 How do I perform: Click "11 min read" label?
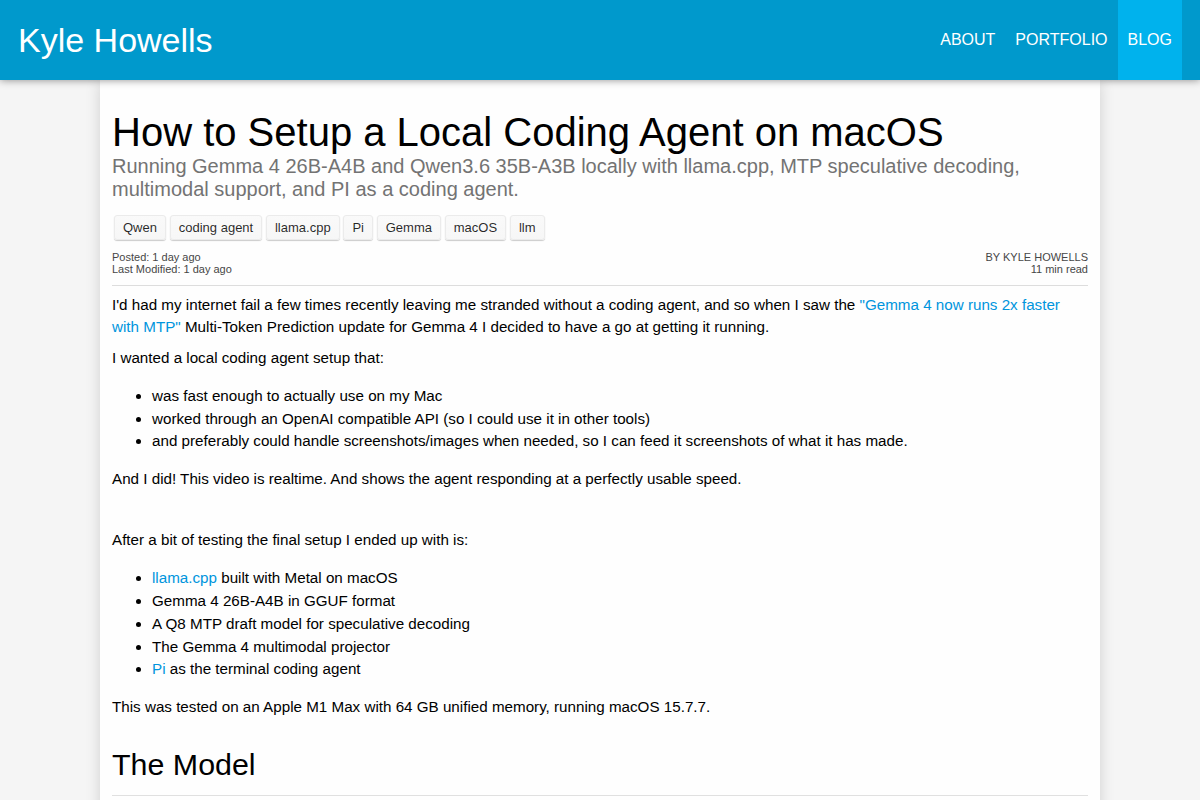click(1059, 269)
